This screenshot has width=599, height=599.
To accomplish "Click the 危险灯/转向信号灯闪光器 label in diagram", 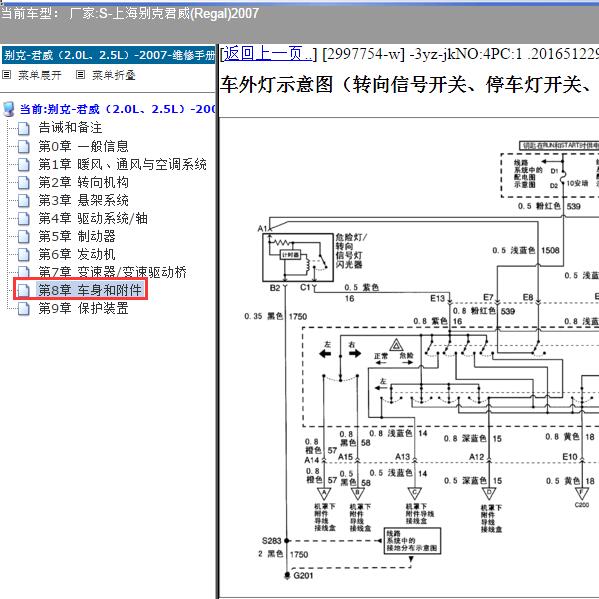I will tap(351, 251).
